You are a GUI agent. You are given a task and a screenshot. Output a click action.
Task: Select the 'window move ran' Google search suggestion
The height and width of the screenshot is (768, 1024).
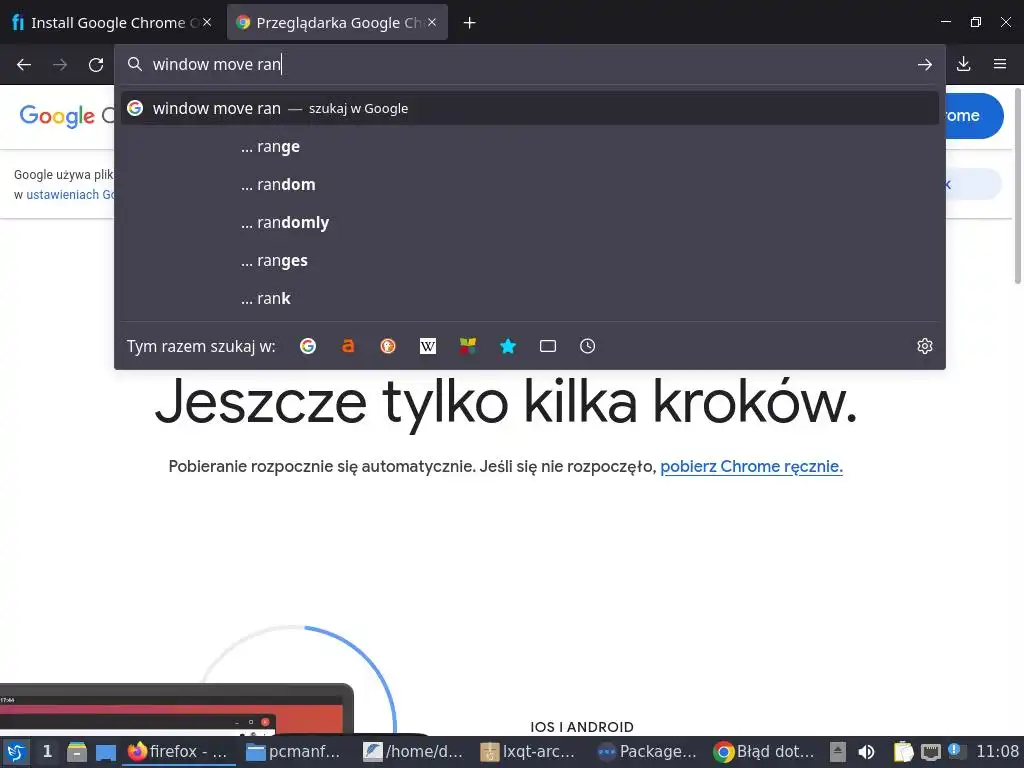530,108
